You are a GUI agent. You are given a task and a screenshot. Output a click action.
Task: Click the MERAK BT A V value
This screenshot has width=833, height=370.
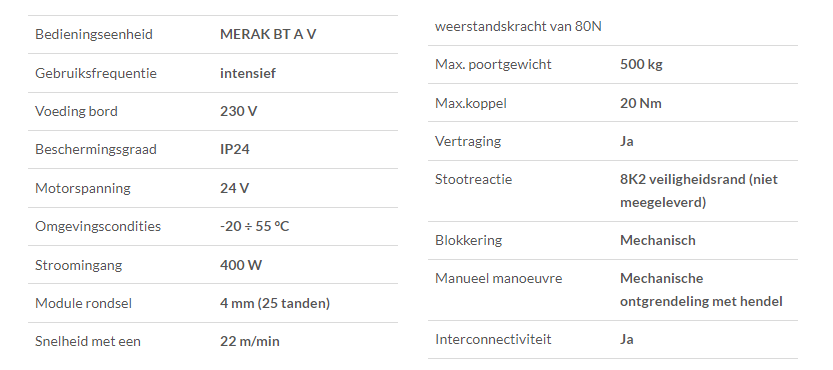click(268, 34)
